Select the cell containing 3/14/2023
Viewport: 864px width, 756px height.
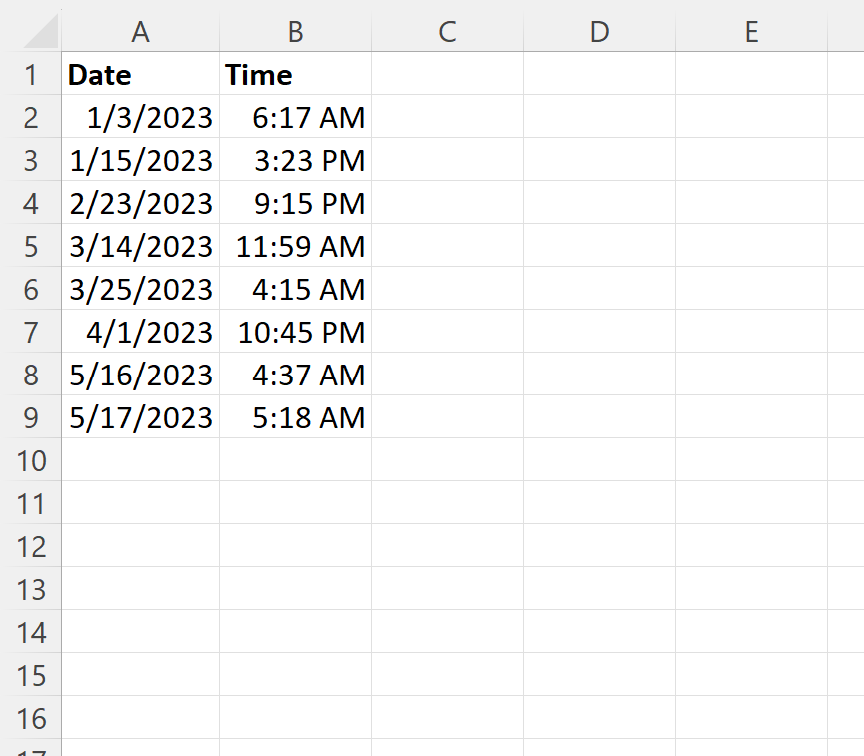click(140, 246)
